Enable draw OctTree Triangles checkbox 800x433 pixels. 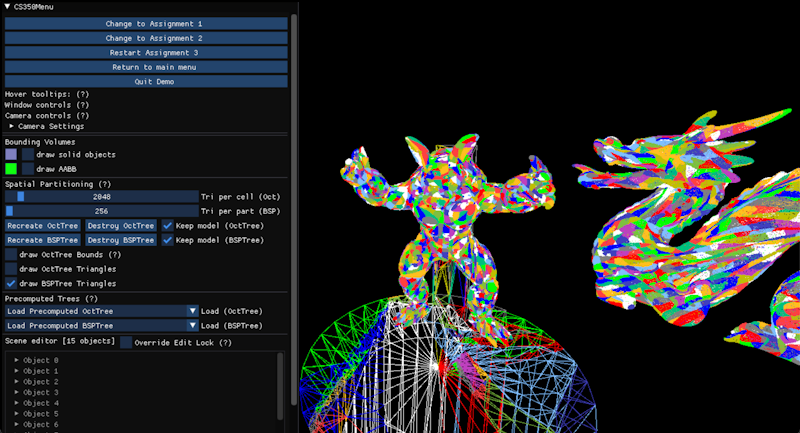point(11,269)
